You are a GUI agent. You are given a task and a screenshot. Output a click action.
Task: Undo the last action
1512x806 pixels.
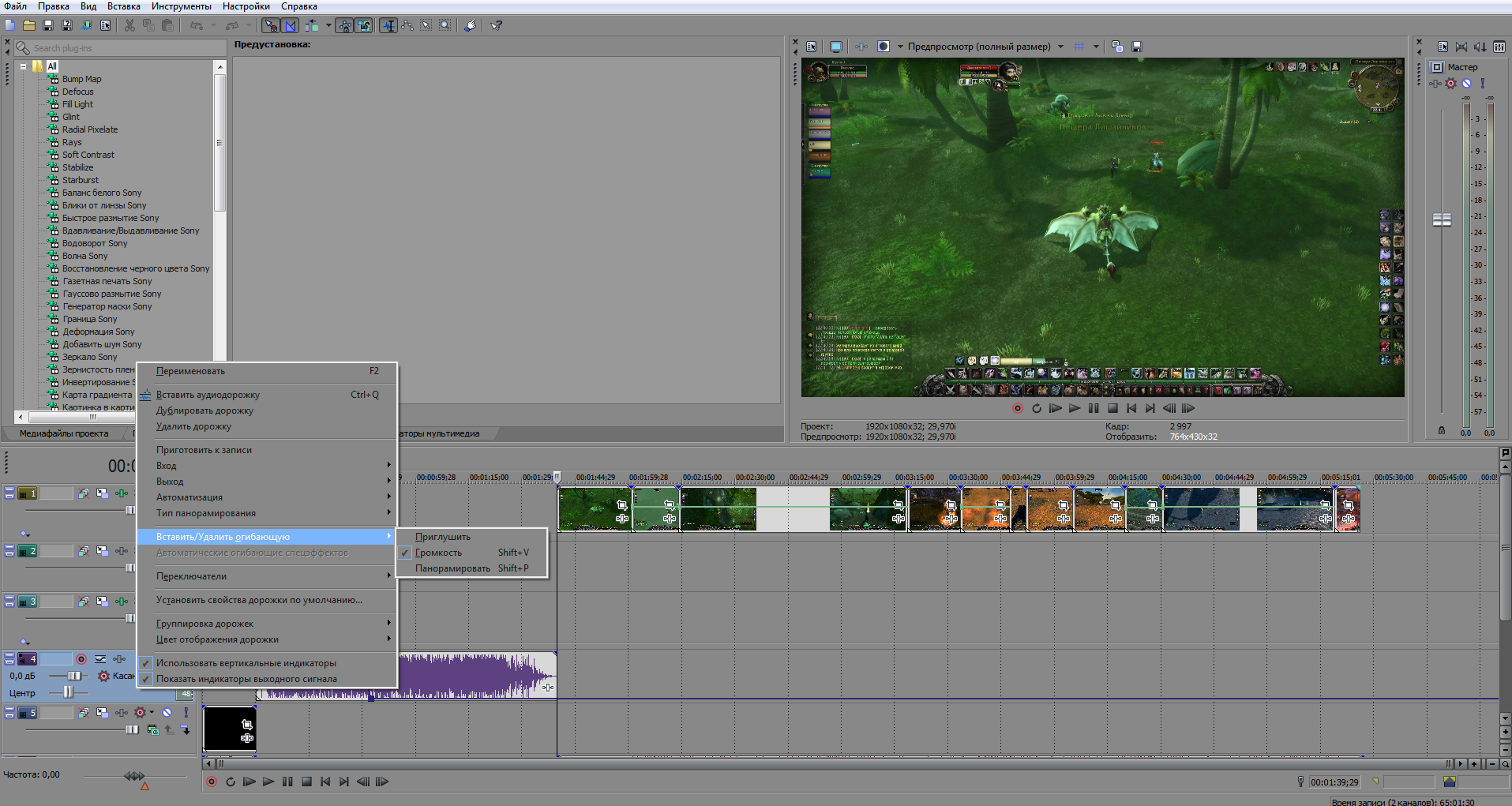(196, 25)
